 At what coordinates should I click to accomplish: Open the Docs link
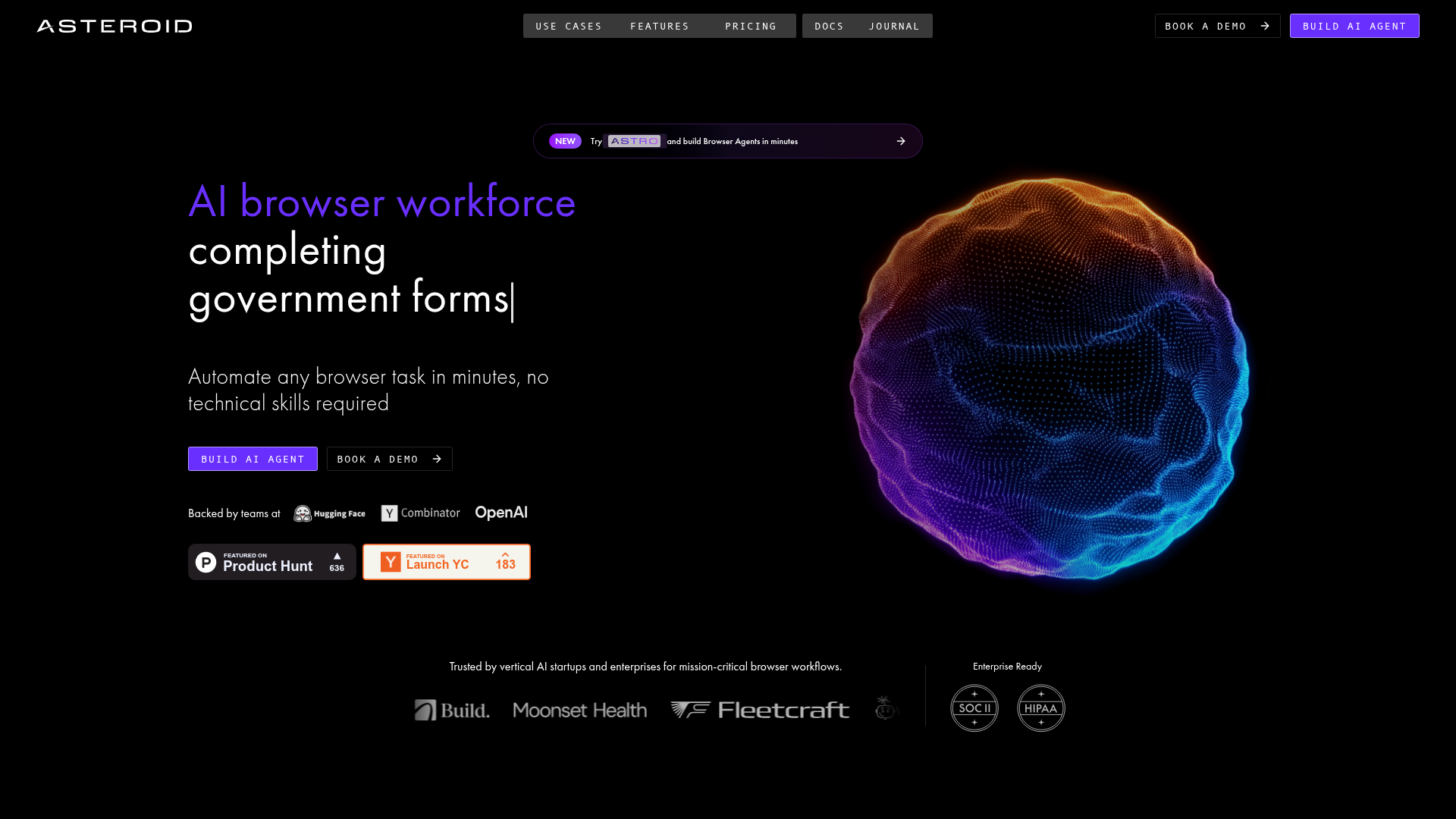coord(829,27)
